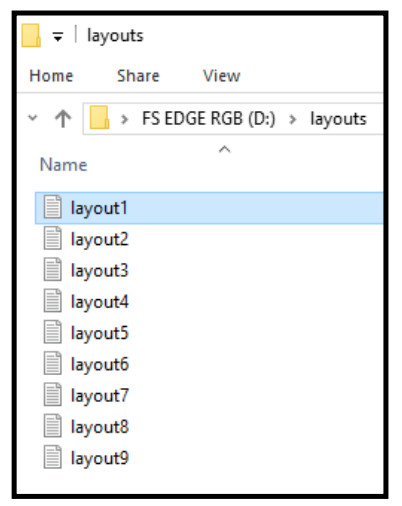Open Quick Access Toolbar customize dropdown
The image size is (402, 506).
pyautogui.click(x=58, y=36)
